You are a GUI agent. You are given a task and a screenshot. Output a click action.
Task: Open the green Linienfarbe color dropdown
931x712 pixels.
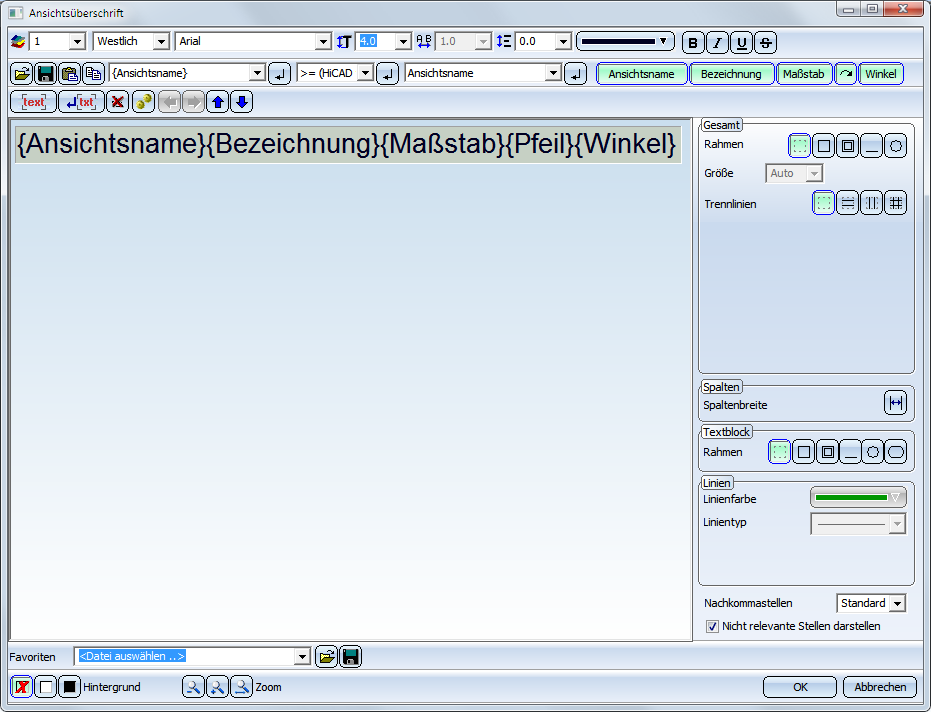click(x=858, y=498)
